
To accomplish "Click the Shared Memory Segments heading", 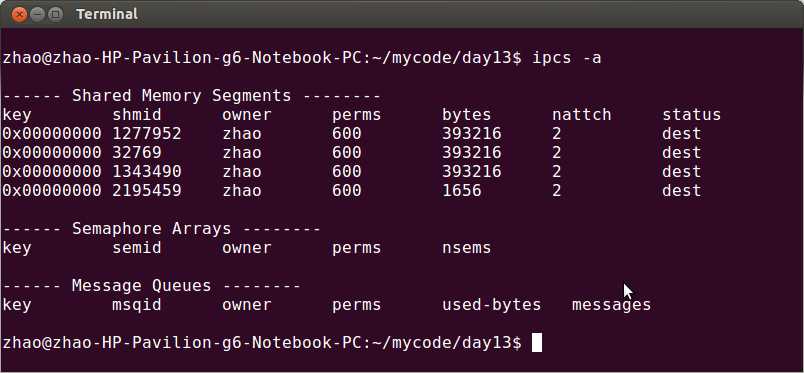I will tap(191, 96).
